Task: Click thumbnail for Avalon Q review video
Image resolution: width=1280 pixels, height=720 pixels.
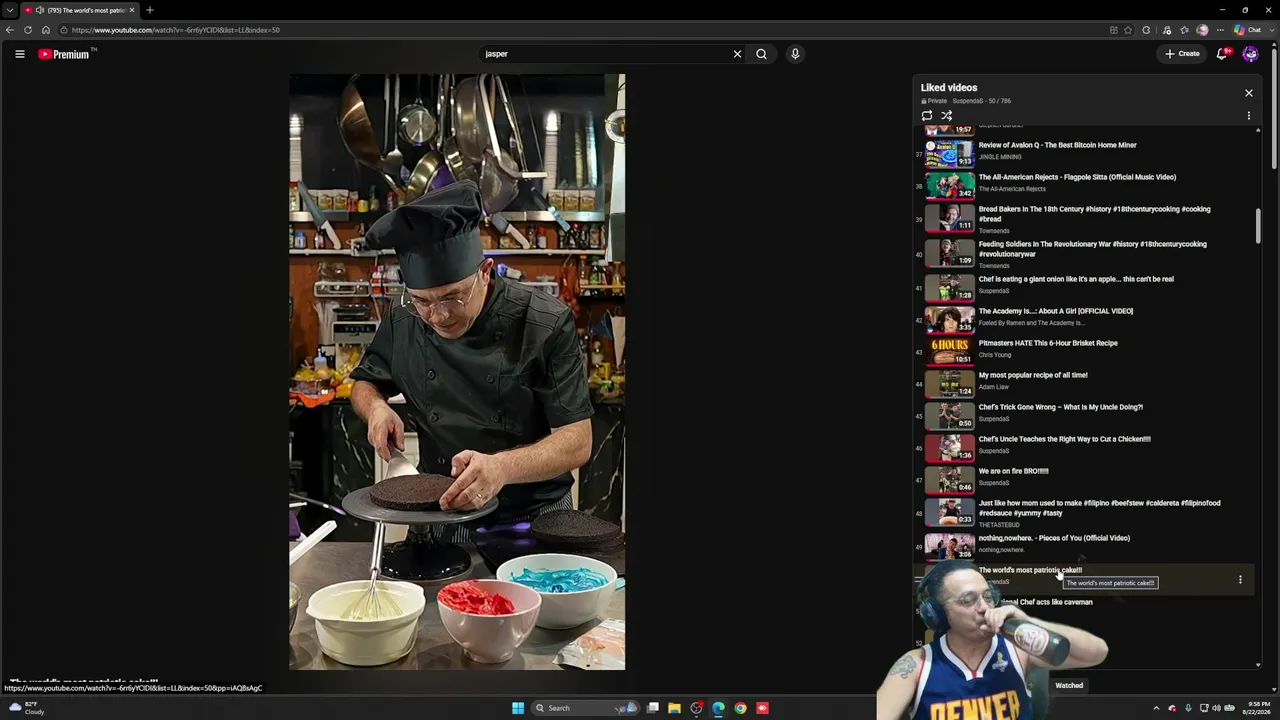Action: [x=949, y=154]
